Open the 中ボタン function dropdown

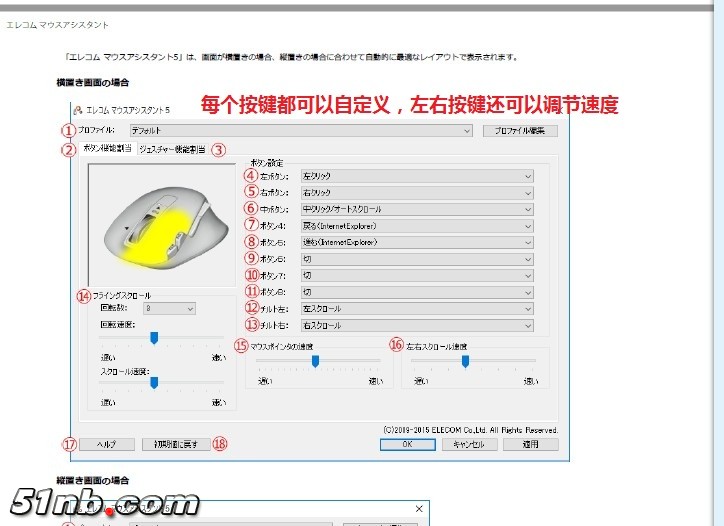[x=417, y=209]
